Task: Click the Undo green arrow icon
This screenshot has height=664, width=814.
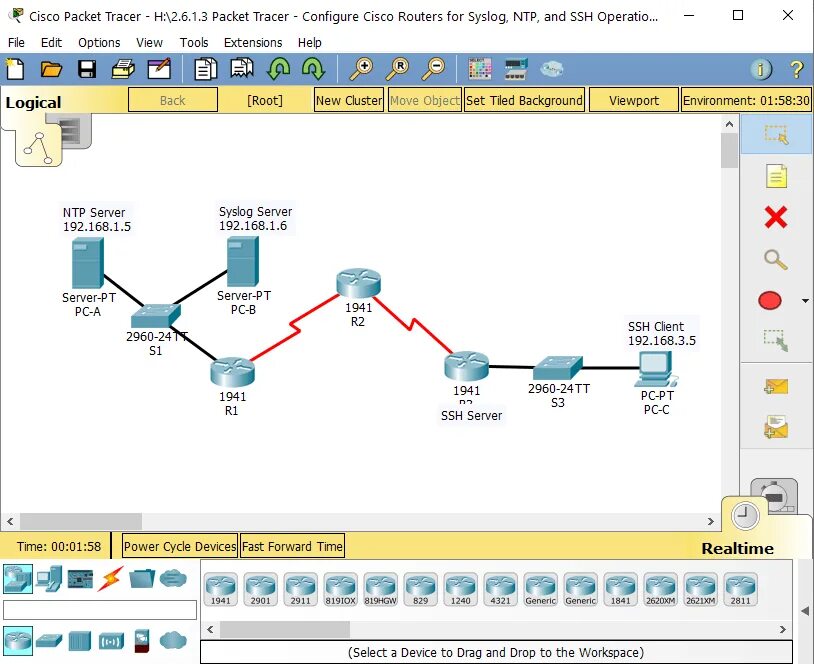Action: click(x=278, y=69)
